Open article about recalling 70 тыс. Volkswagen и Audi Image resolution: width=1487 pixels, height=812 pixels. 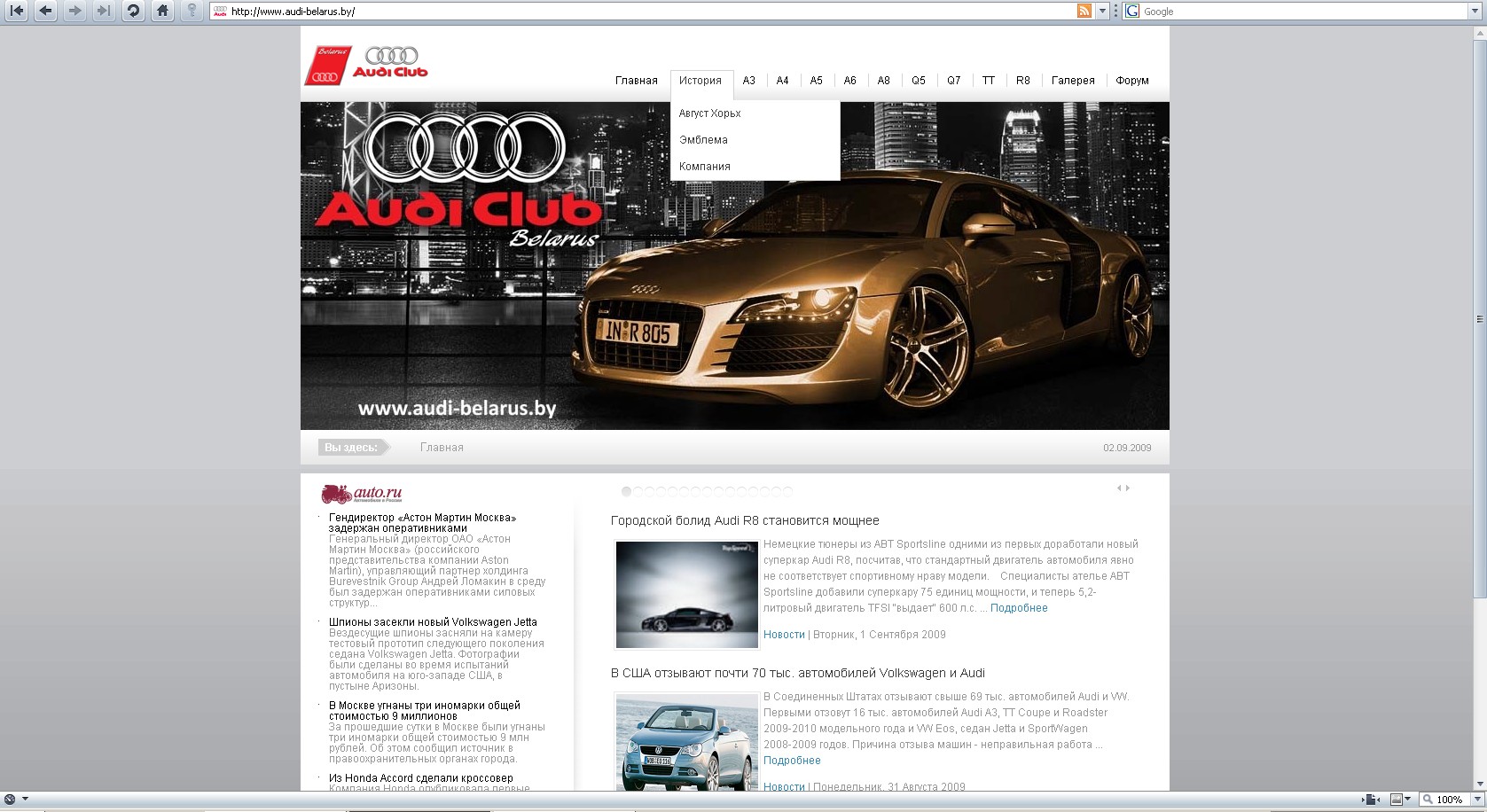798,673
